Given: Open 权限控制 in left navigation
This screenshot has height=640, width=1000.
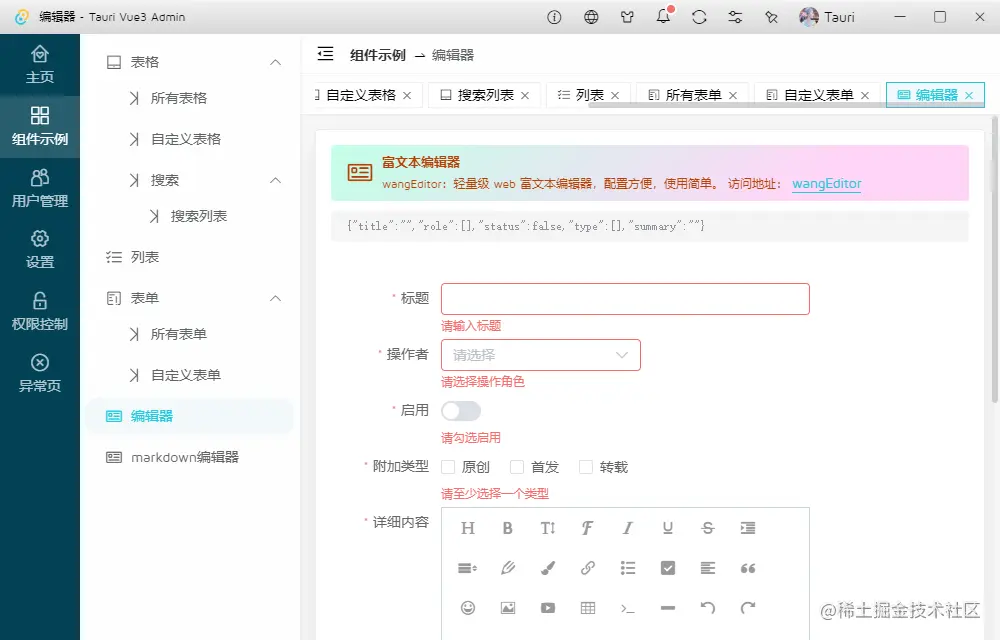Looking at the screenshot, I should click(40, 312).
